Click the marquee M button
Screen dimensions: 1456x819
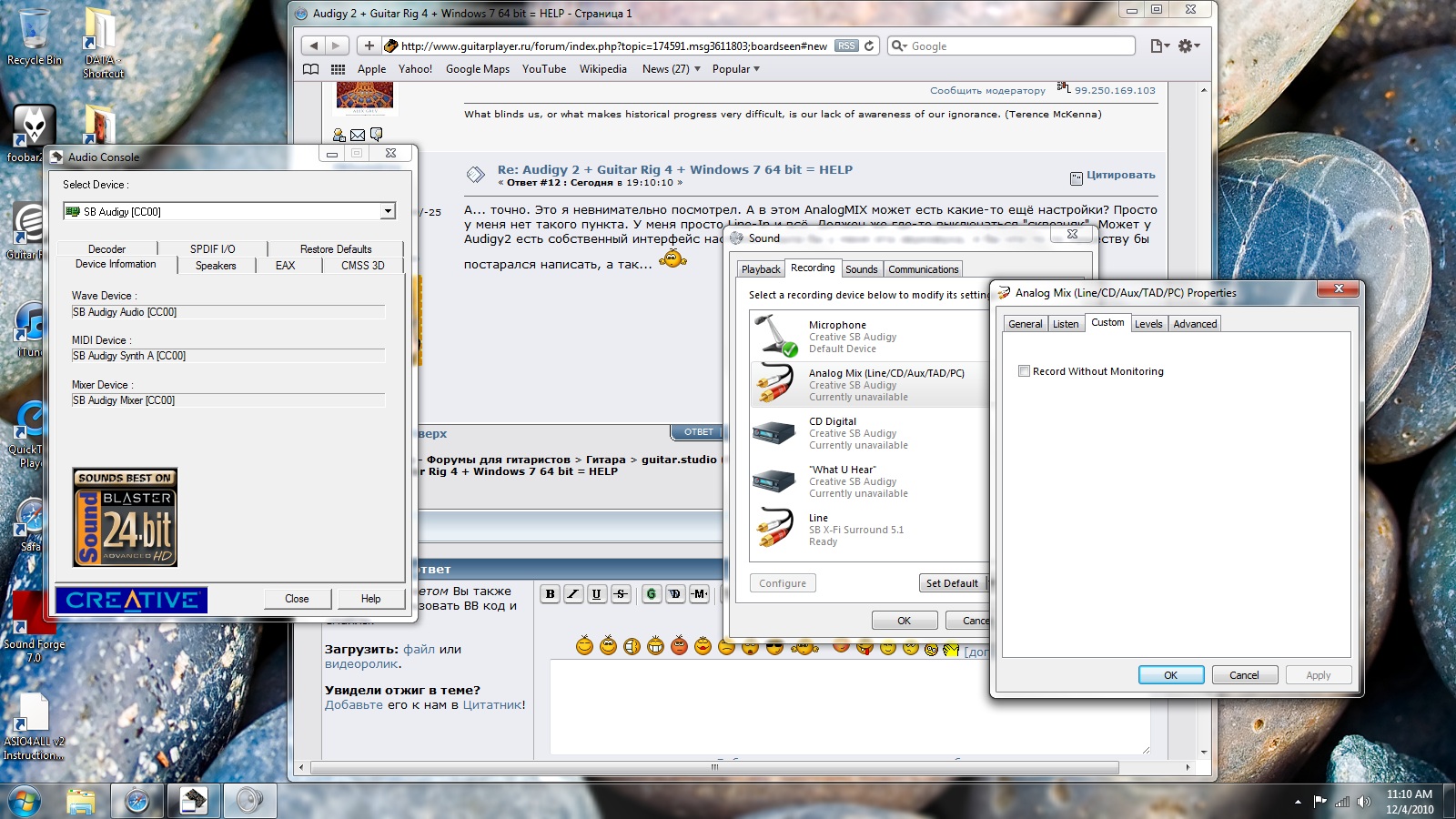699,594
